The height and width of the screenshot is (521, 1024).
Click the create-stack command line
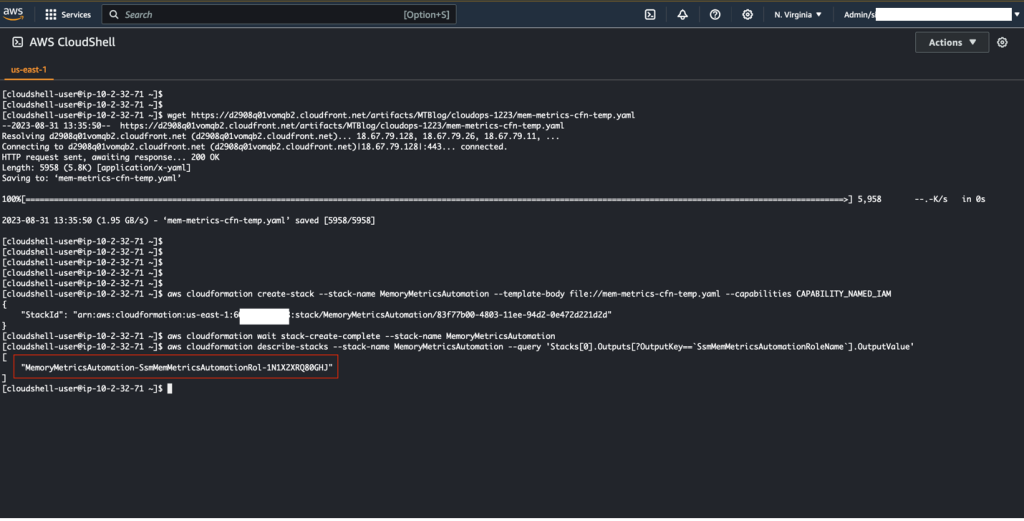click(x=447, y=294)
